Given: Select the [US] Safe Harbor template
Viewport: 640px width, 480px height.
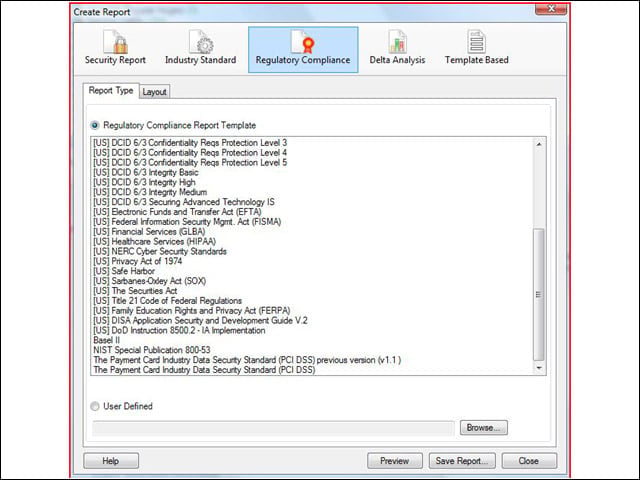Looking at the screenshot, I should pos(124,271).
